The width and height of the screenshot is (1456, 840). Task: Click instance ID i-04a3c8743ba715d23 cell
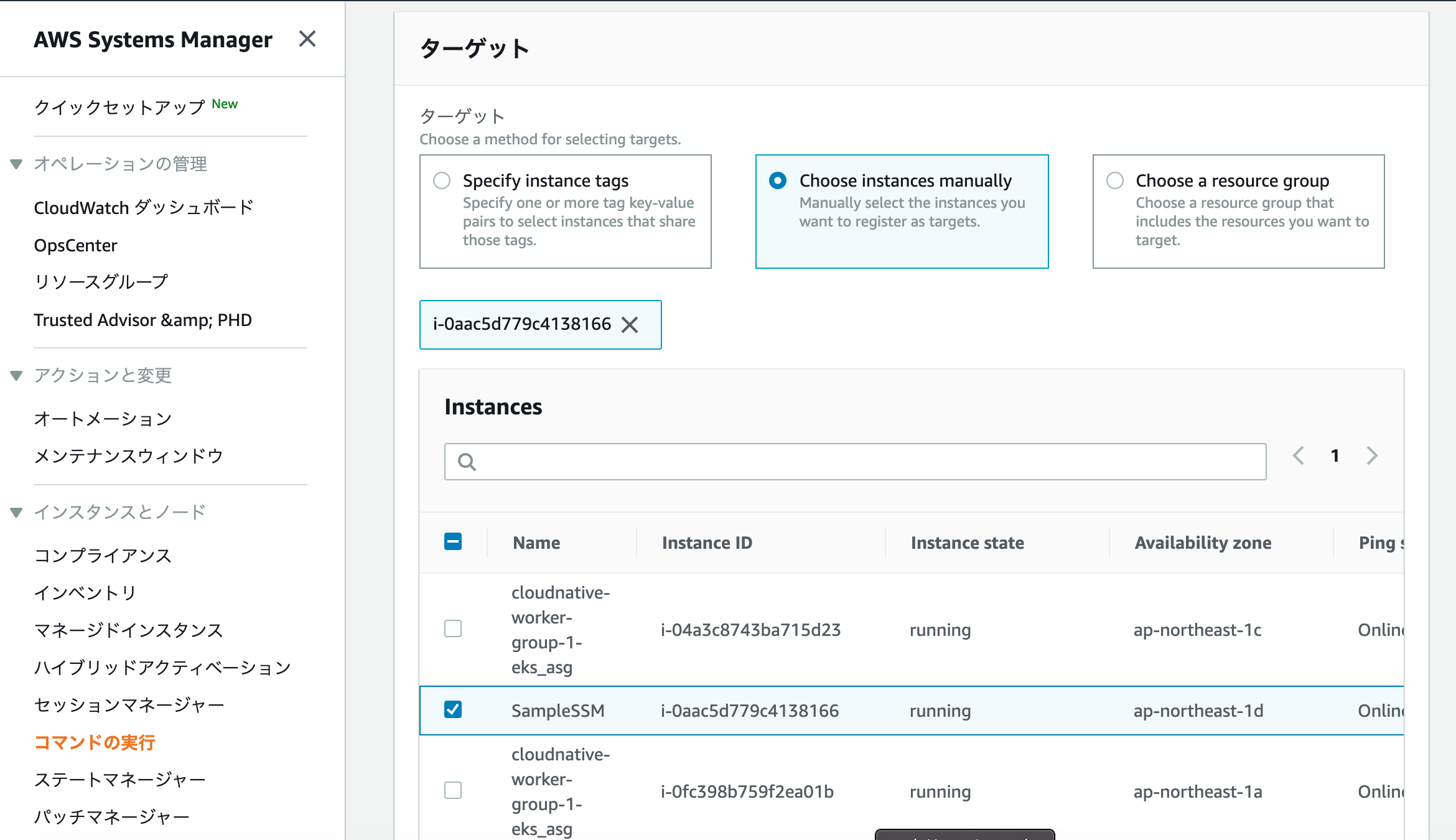pyautogui.click(x=750, y=630)
